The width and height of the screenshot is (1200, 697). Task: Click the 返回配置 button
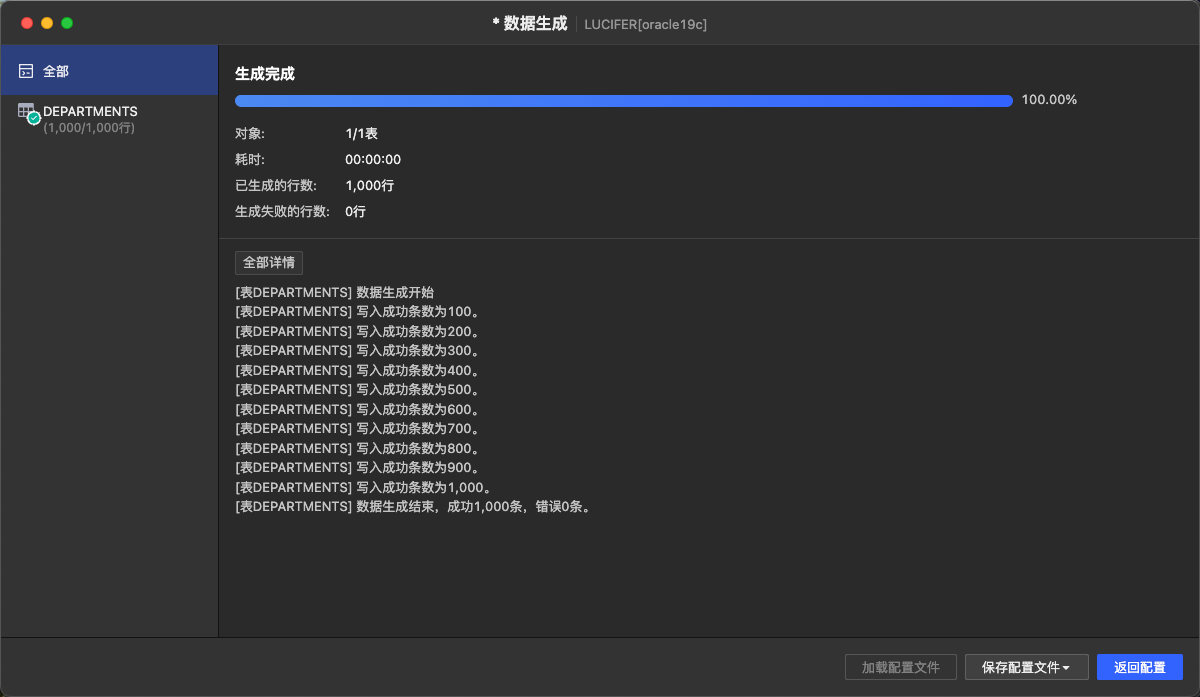pos(1139,667)
